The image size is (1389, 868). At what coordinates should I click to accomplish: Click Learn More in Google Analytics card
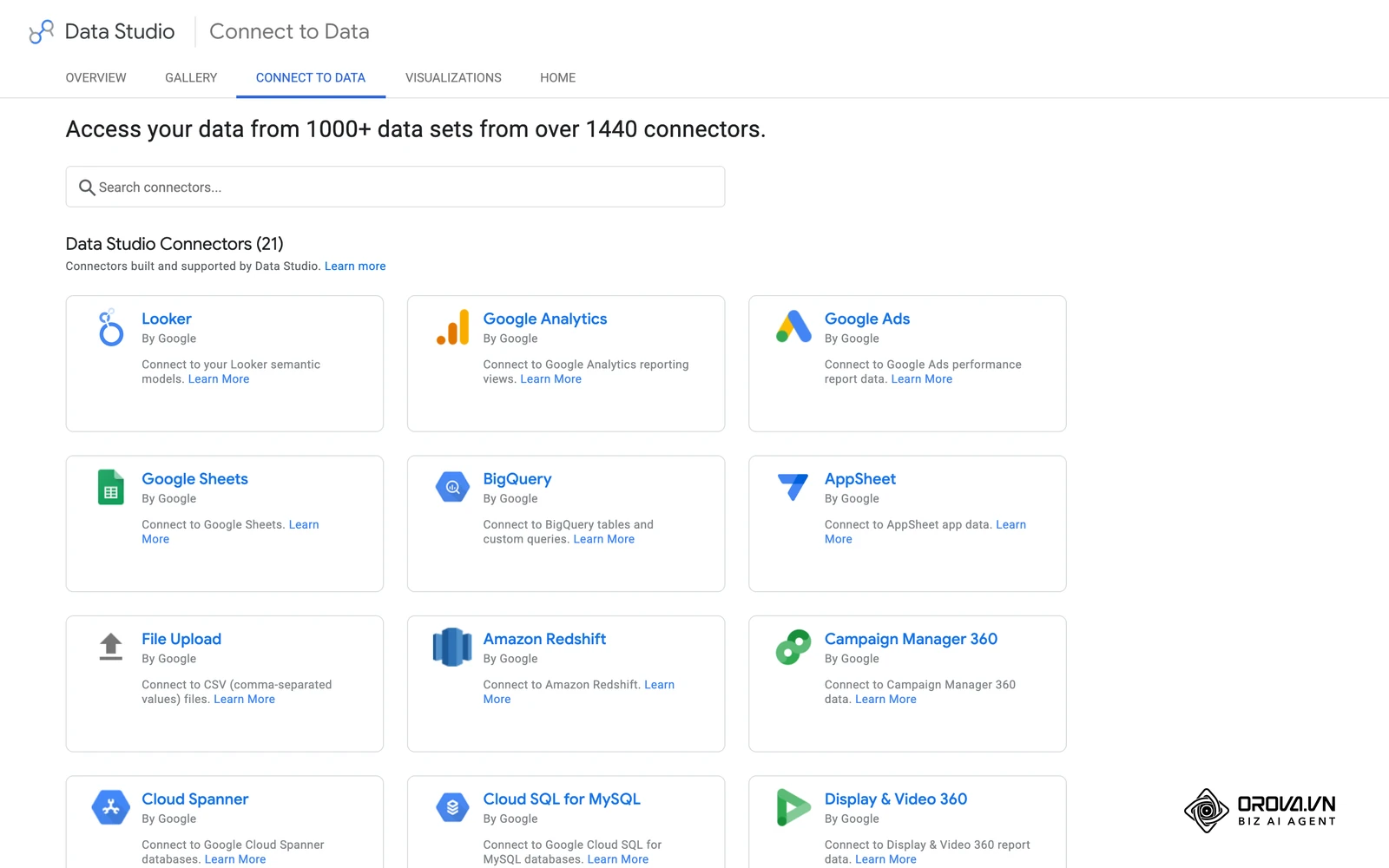551,379
